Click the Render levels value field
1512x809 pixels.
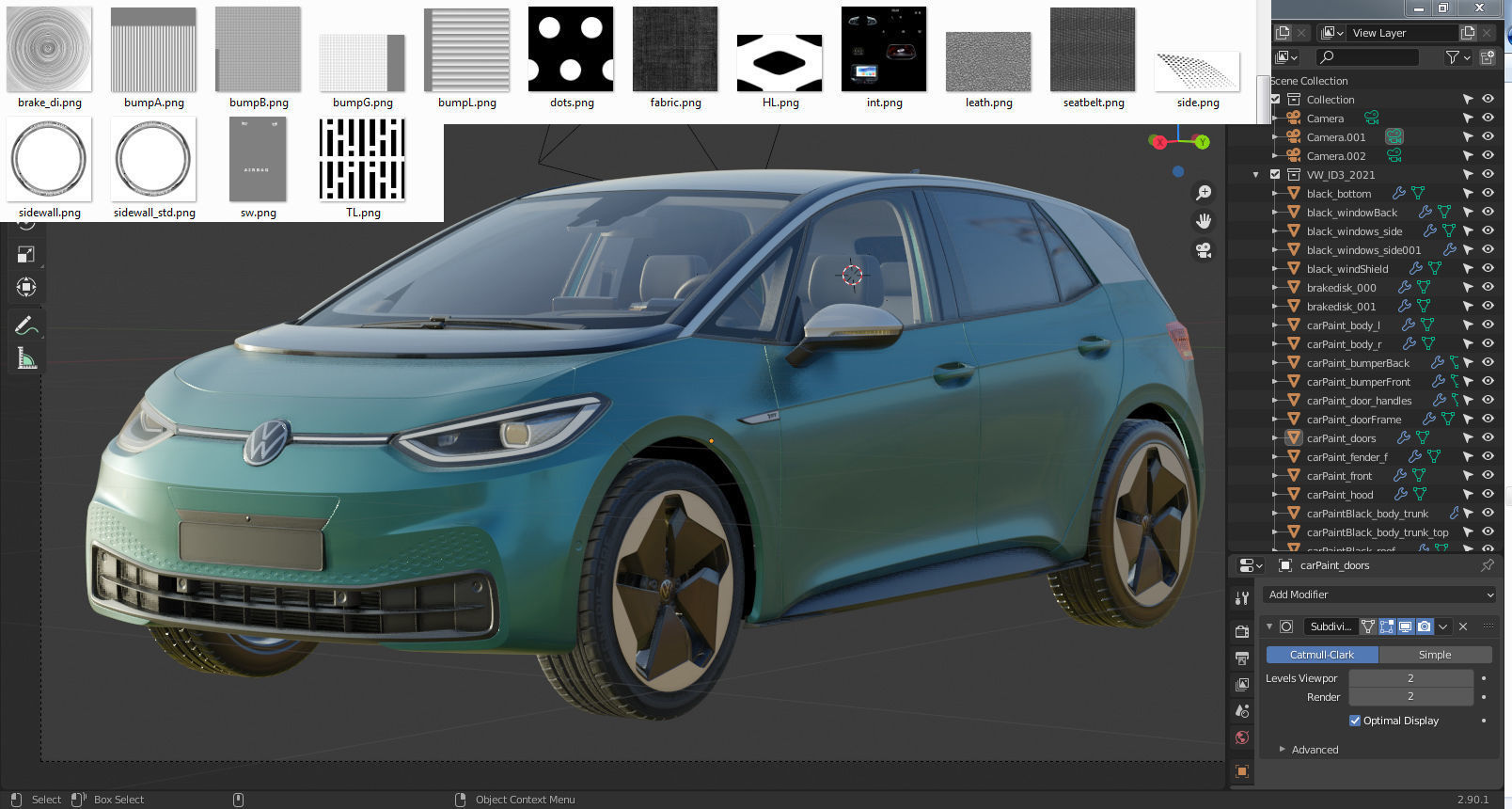1410,697
